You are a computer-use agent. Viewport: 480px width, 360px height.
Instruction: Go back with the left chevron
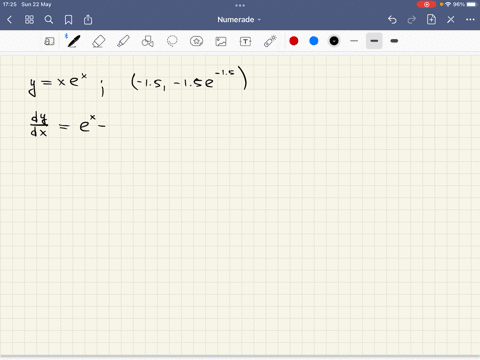coord(9,20)
